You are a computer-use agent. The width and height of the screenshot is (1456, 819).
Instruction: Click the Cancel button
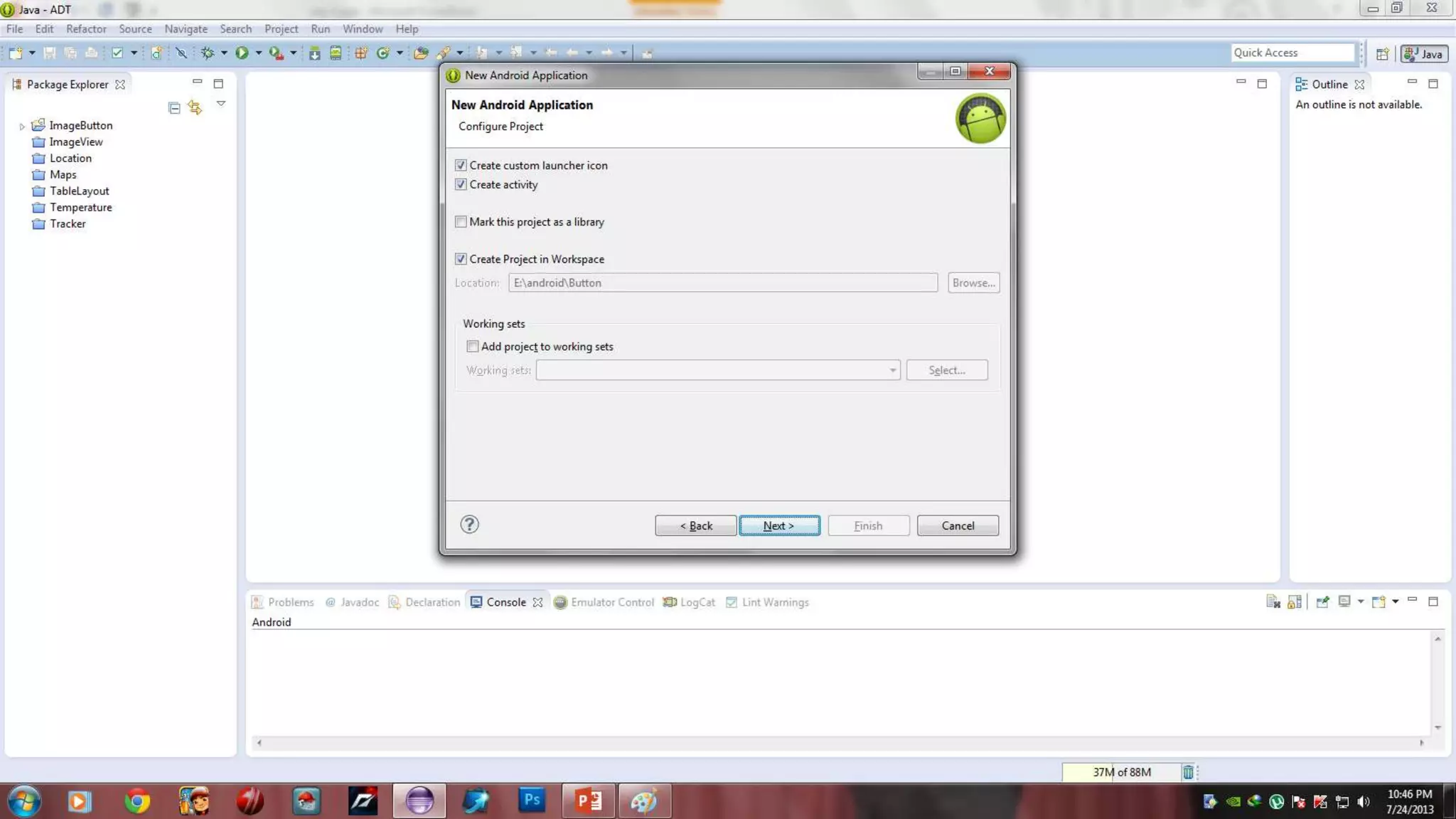(x=957, y=525)
